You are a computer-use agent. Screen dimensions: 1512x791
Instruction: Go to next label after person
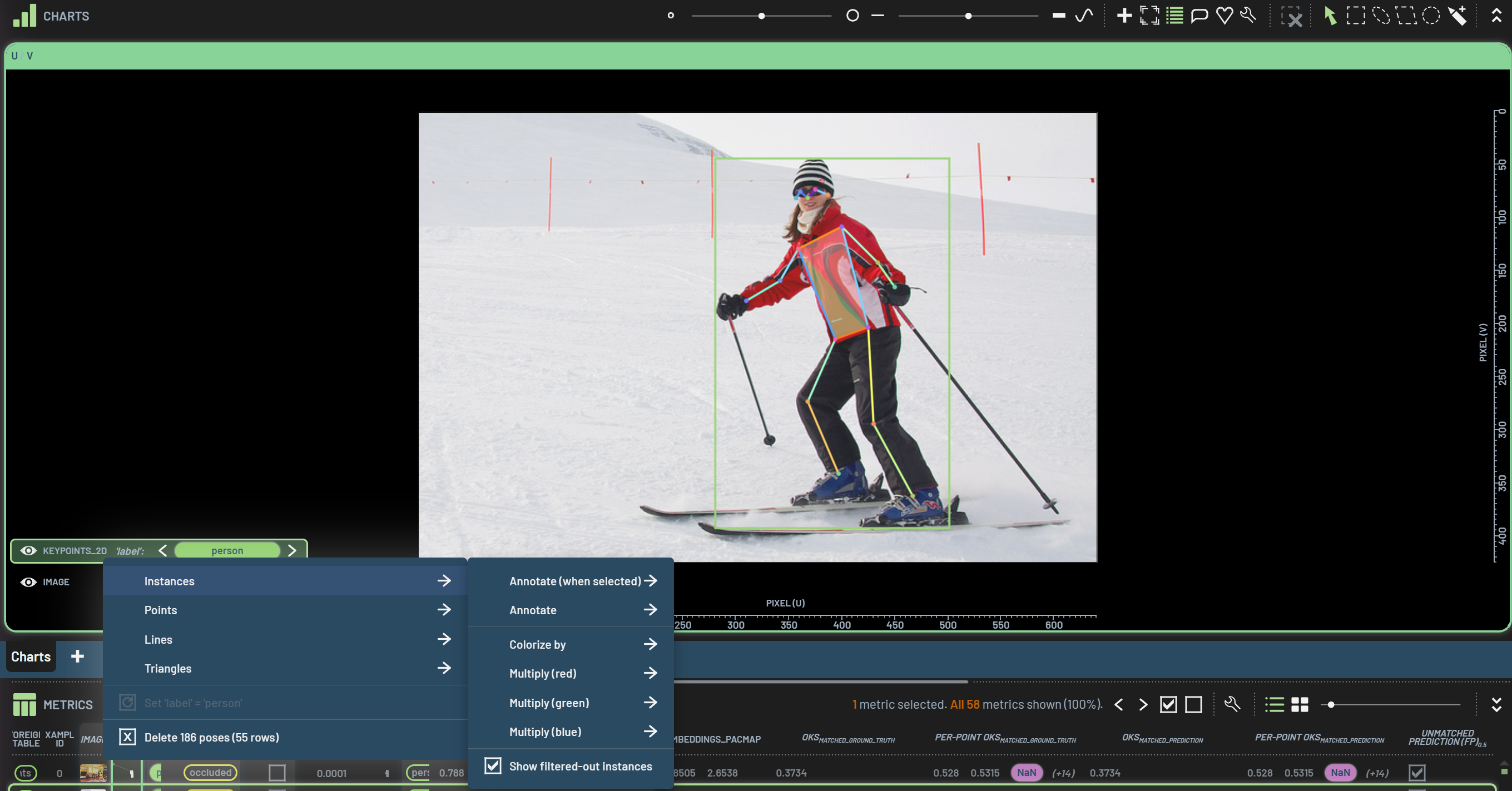tap(293, 550)
